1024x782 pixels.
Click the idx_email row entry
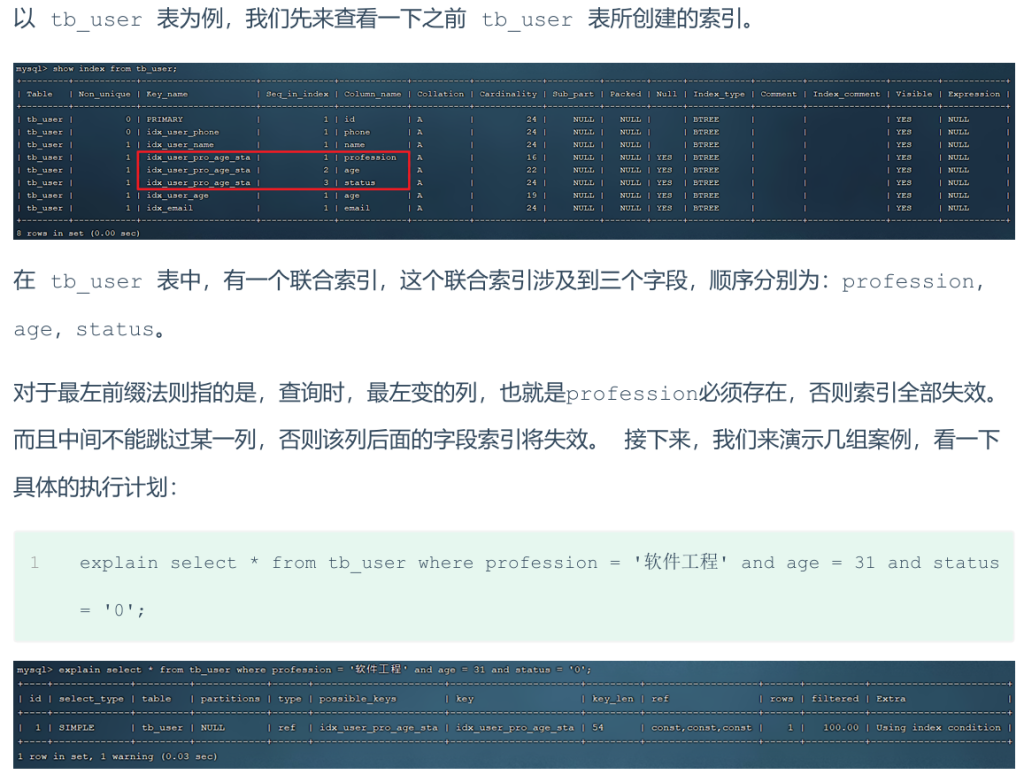[x=168, y=208]
